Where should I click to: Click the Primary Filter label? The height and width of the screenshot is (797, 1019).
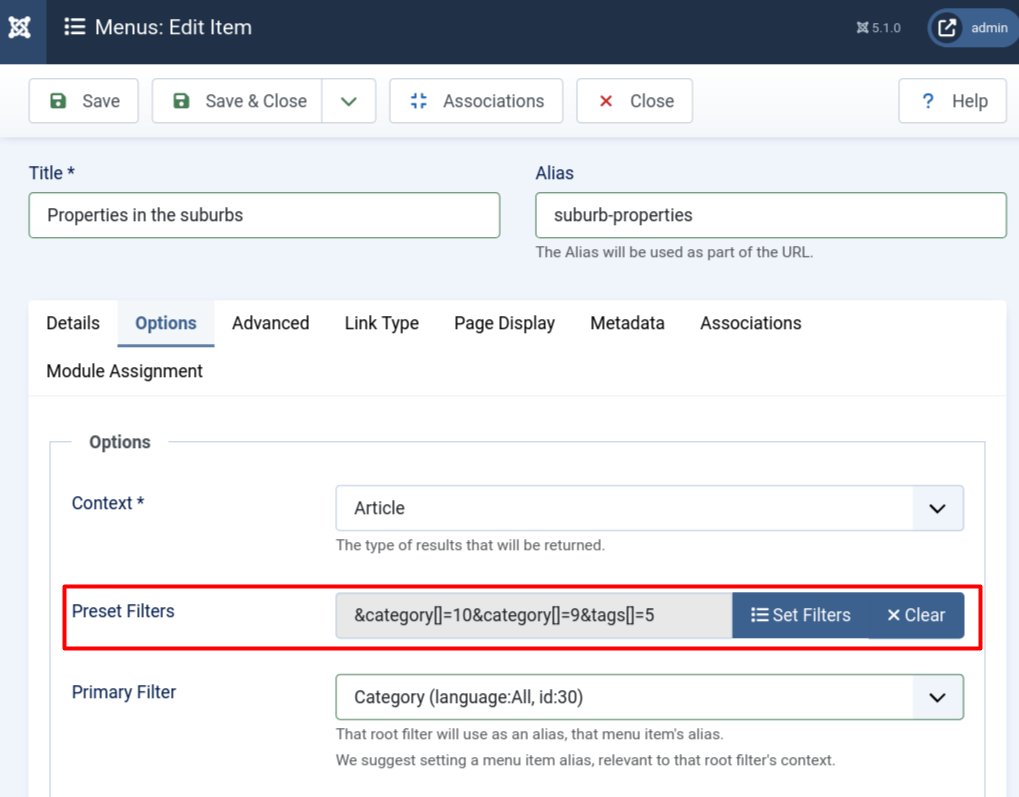click(123, 692)
